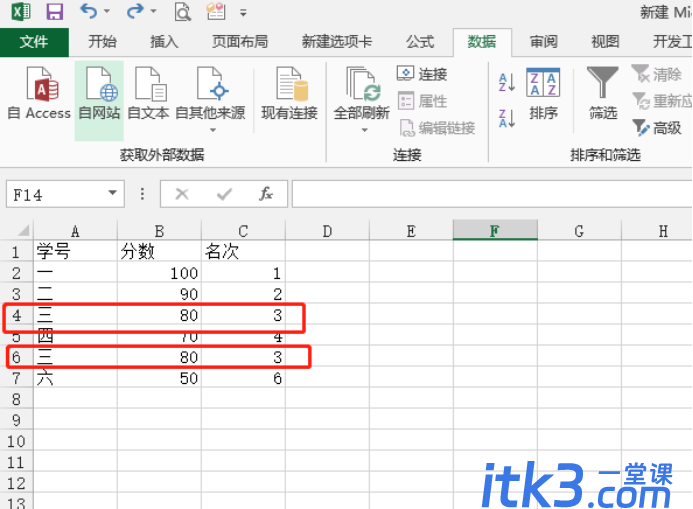Open the 连接 workbook connections
The height and width of the screenshot is (509, 693).
coord(423,74)
